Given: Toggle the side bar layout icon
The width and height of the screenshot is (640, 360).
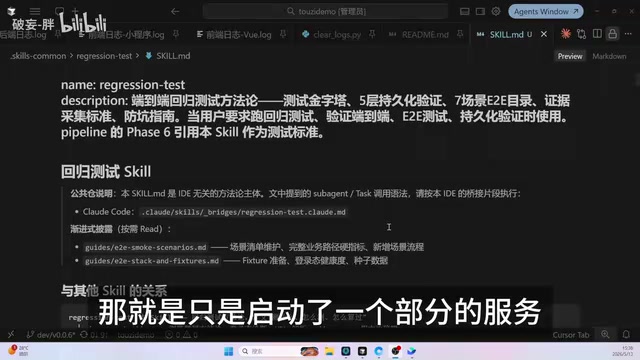Looking at the screenshot, I should coord(480,11).
